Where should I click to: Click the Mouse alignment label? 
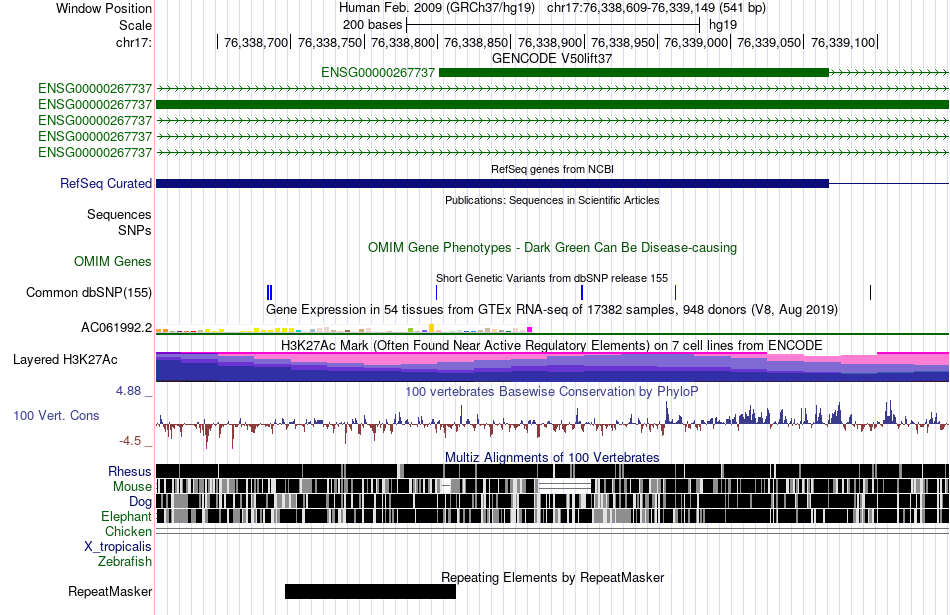[x=132, y=487]
